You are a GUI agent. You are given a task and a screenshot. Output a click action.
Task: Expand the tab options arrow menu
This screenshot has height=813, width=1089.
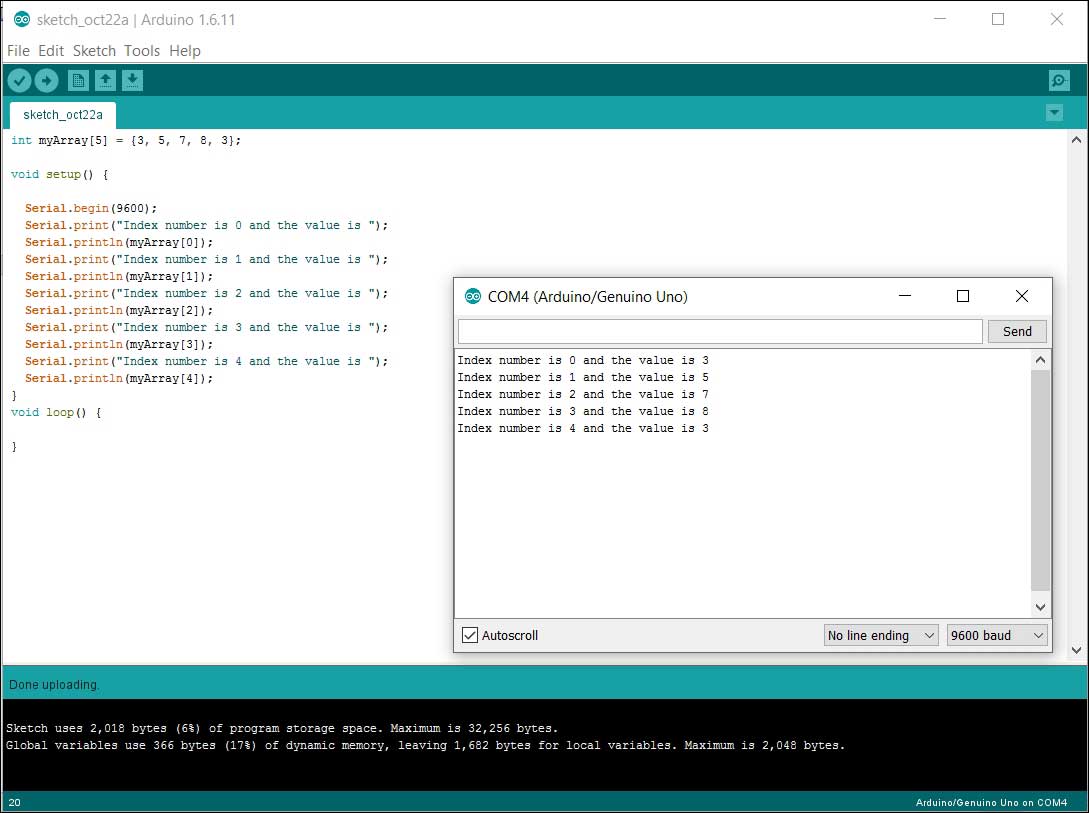[1054, 113]
